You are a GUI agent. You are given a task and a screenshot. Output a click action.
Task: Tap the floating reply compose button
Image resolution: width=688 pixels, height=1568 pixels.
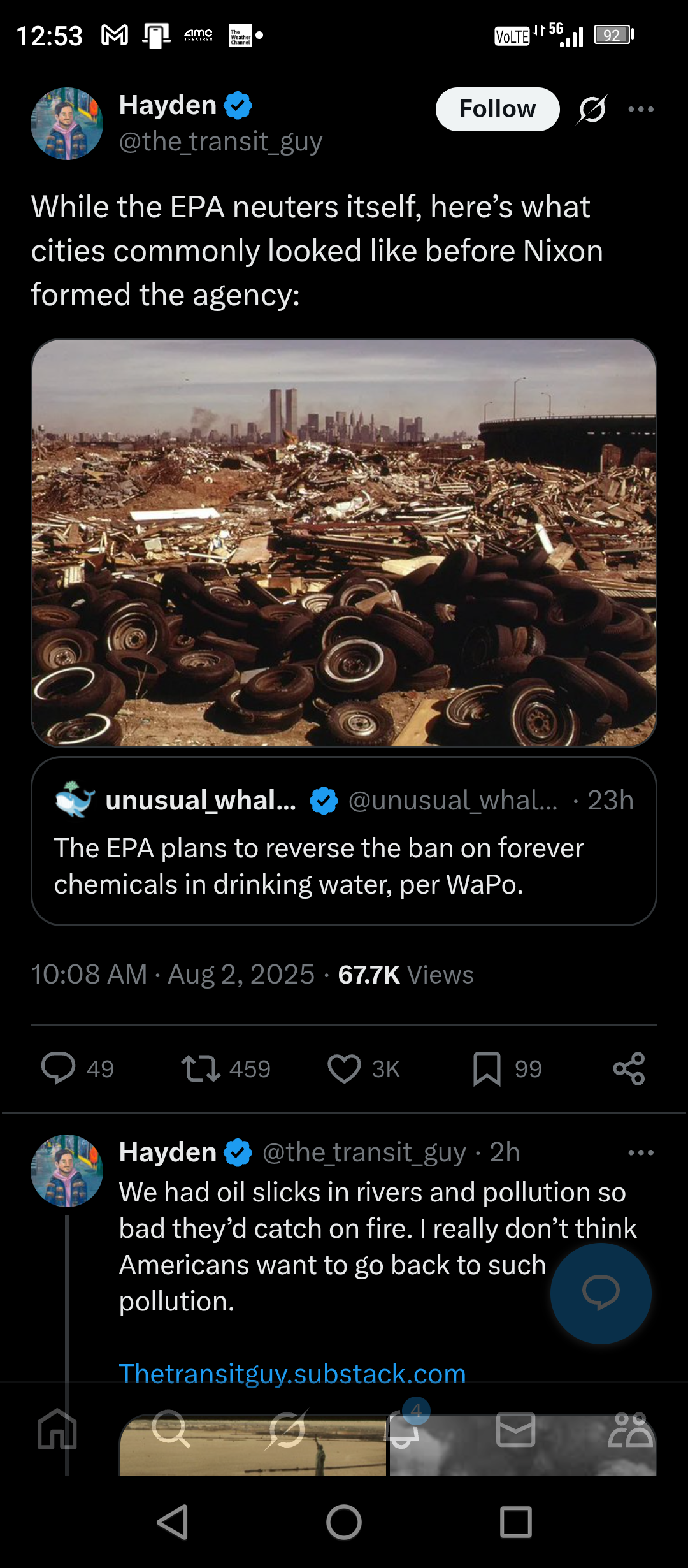coord(601,1293)
